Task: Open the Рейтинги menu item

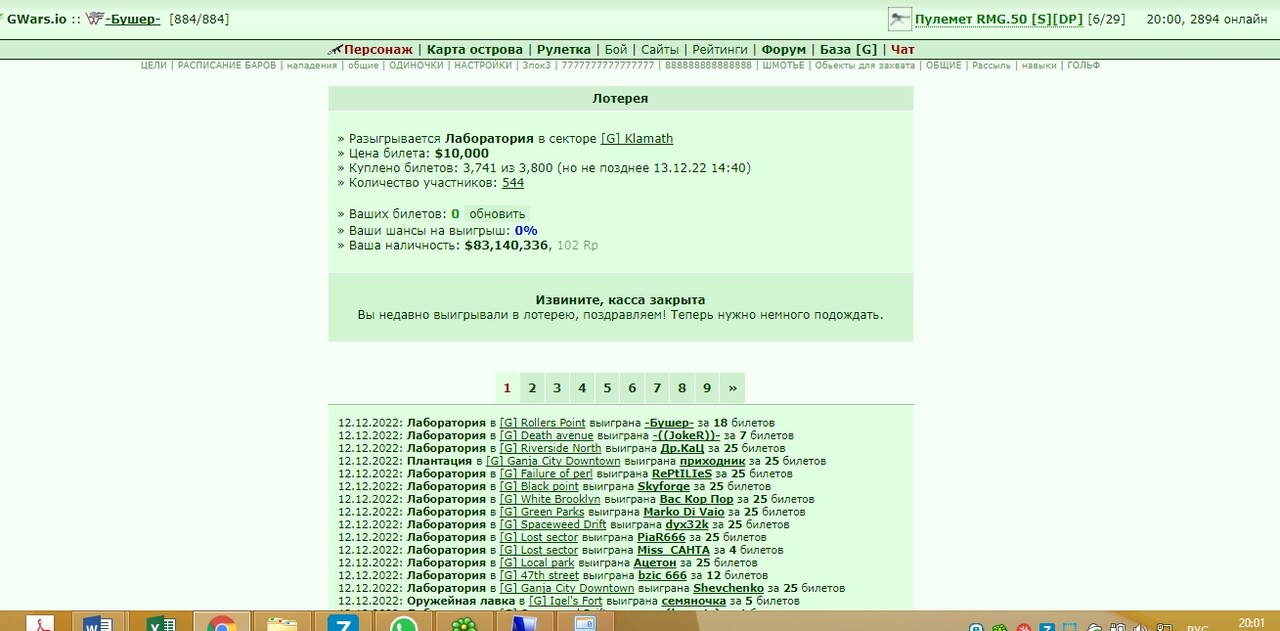Action: (x=720, y=50)
